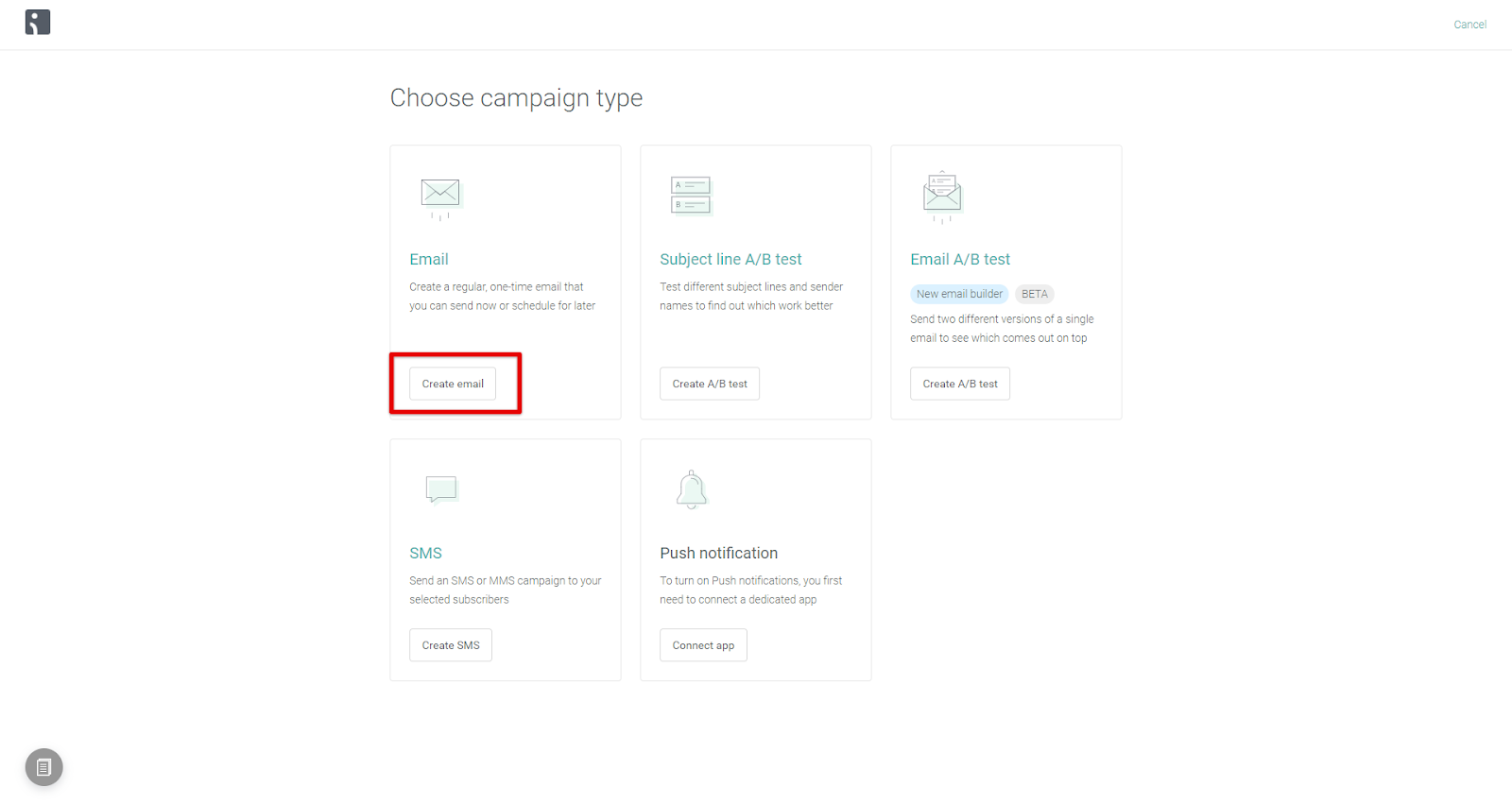
Task: Click the Email envelope icon
Action: point(440,194)
